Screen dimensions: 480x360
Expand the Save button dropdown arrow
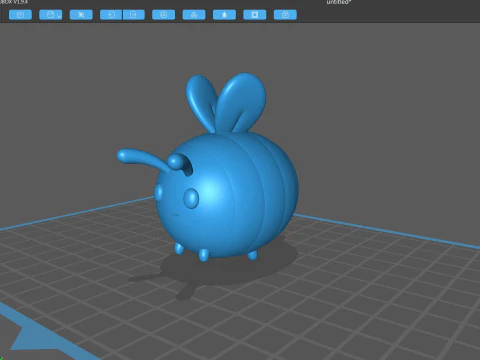[59, 16]
